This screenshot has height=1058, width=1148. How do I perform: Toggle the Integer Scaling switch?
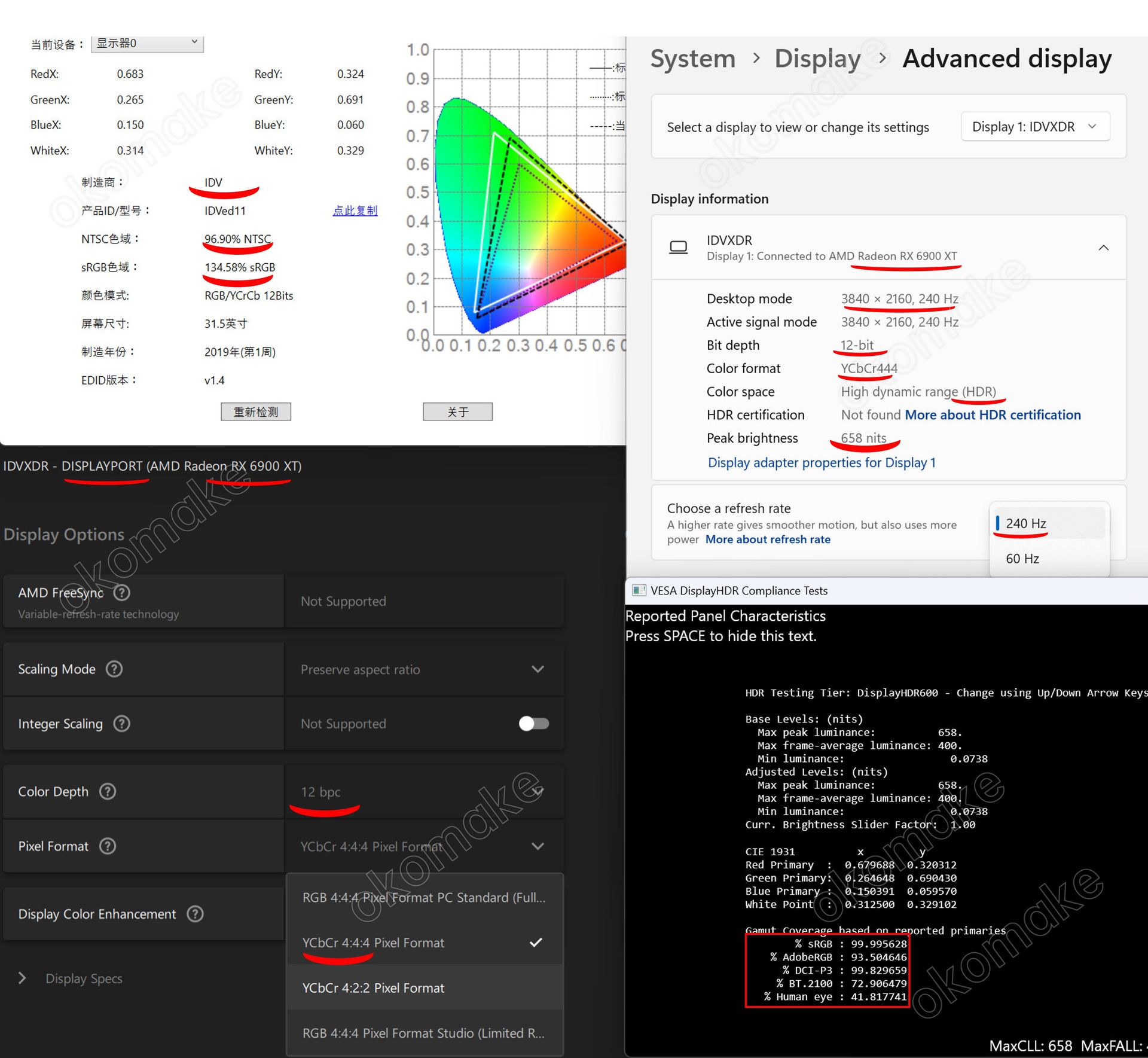pos(533,724)
